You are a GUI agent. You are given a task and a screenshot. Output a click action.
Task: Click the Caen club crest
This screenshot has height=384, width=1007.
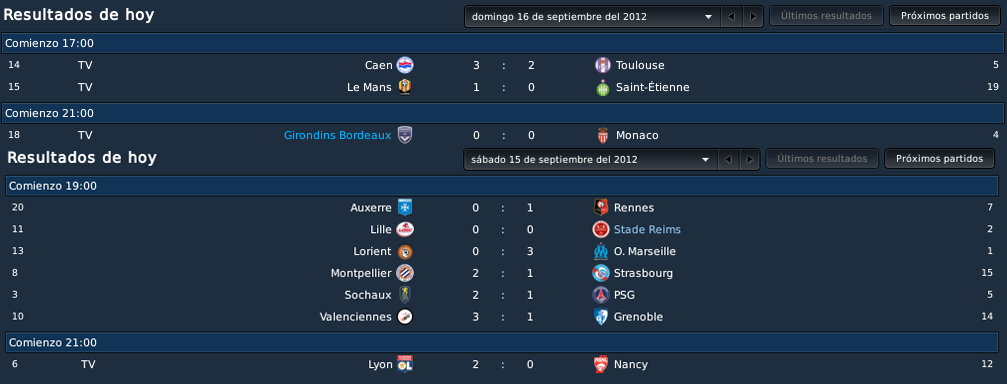coord(405,65)
